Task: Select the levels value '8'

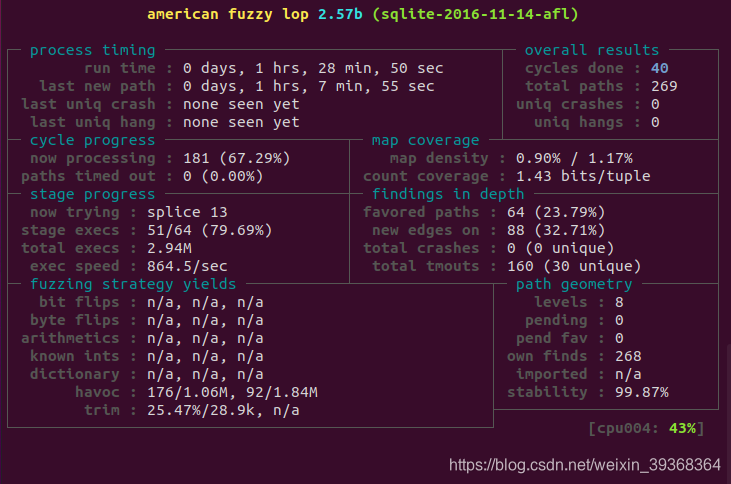Action: tap(619, 303)
